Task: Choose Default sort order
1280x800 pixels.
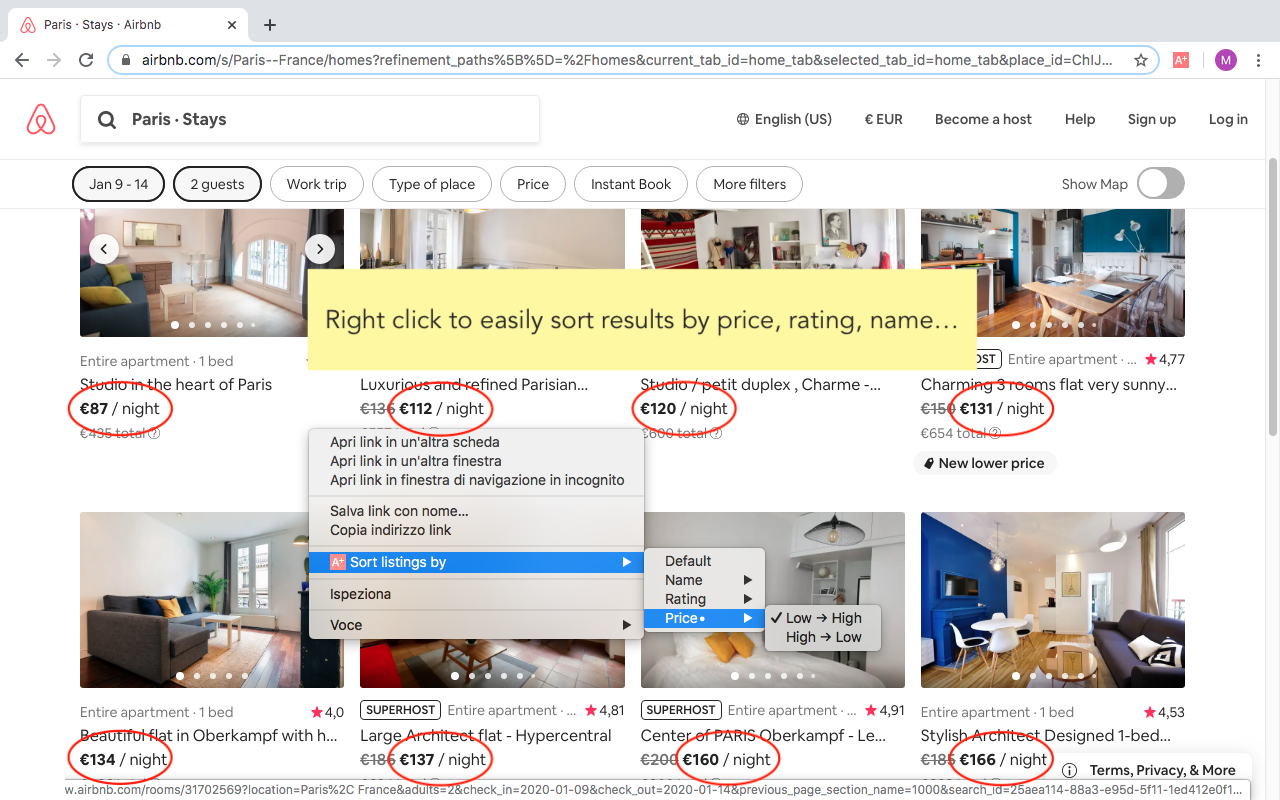Action: point(704,561)
